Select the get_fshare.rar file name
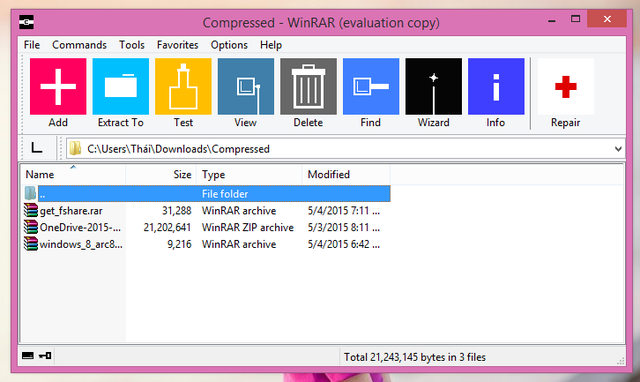 pos(71,211)
